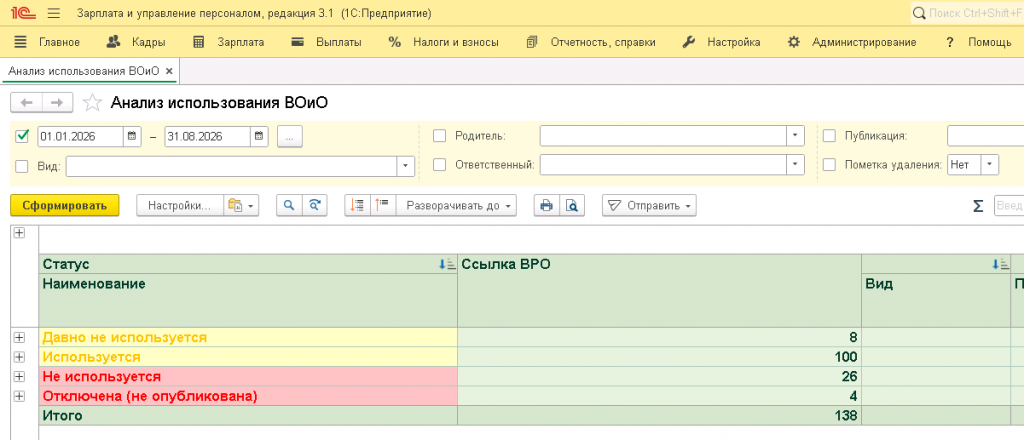Expand the Давно не используется group
The image size is (1024, 440).
pyautogui.click(x=19, y=338)
